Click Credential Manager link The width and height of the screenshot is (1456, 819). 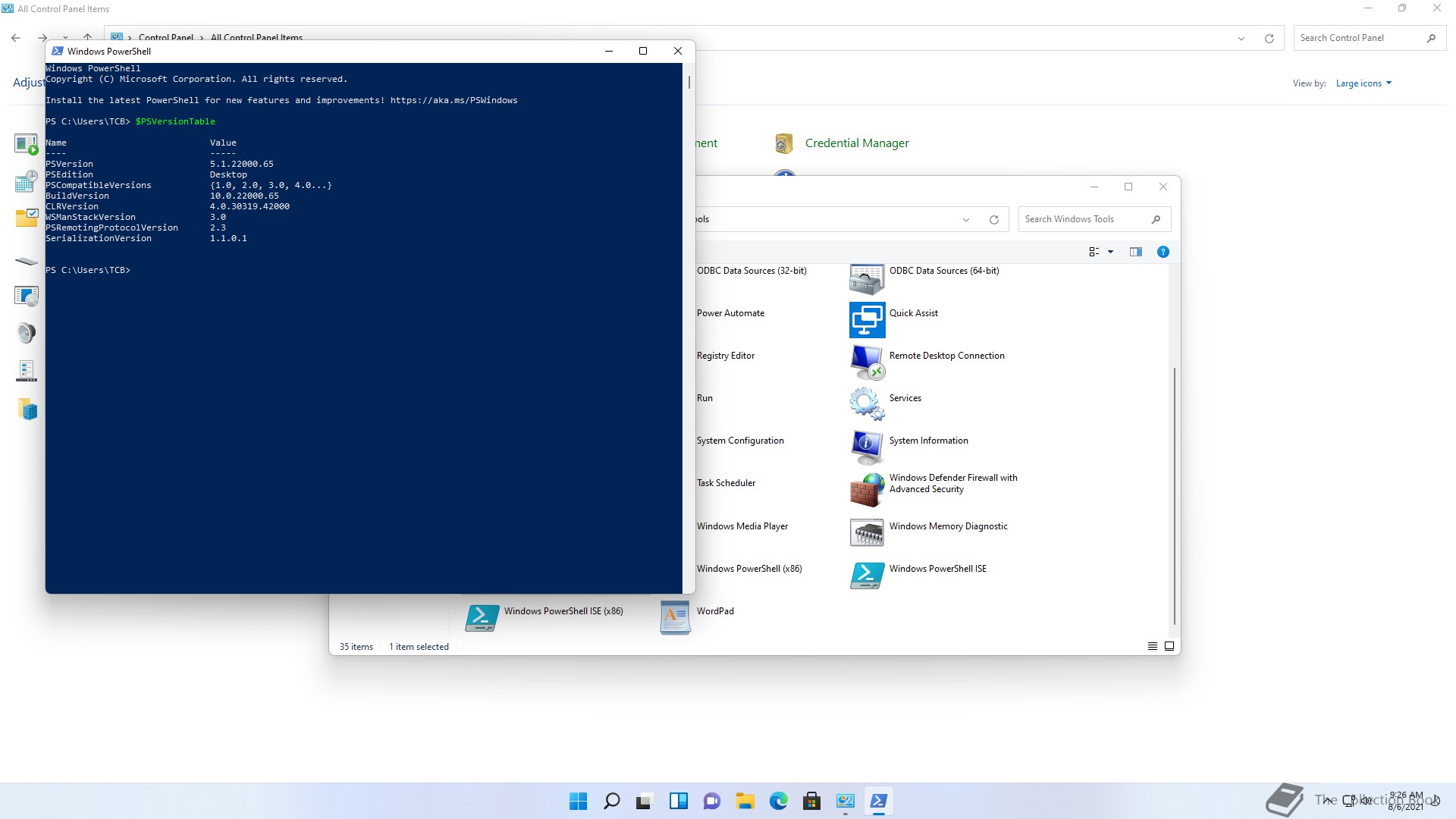pos(857,143)
